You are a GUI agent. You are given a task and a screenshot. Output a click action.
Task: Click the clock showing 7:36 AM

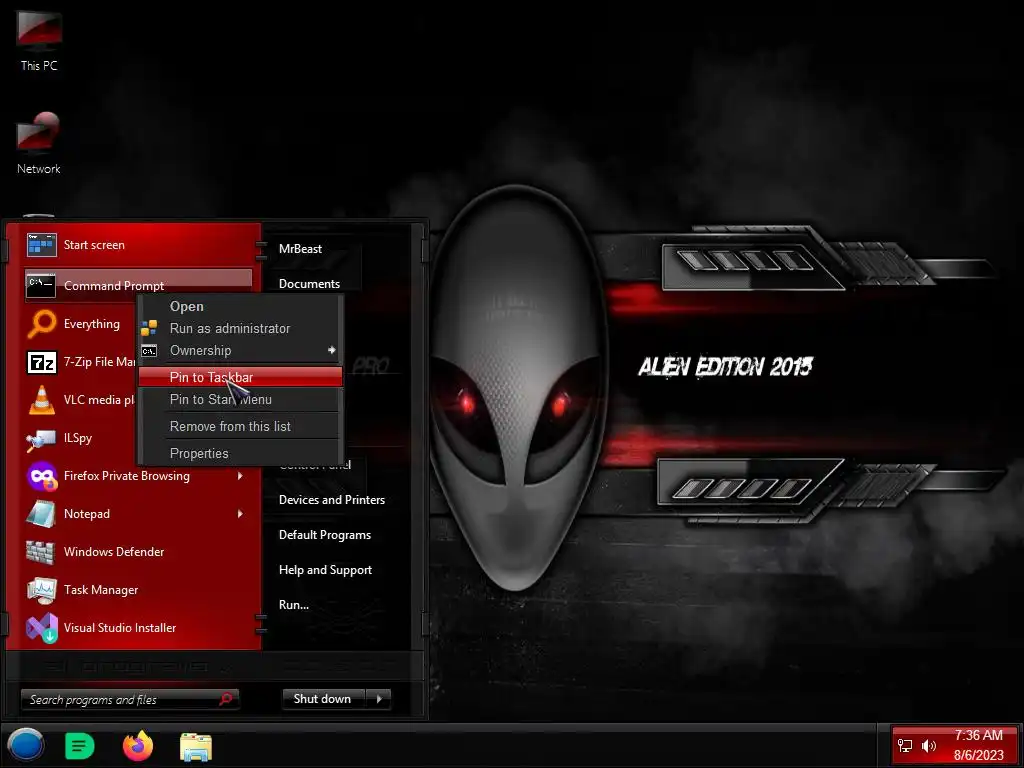coord(978,735)
